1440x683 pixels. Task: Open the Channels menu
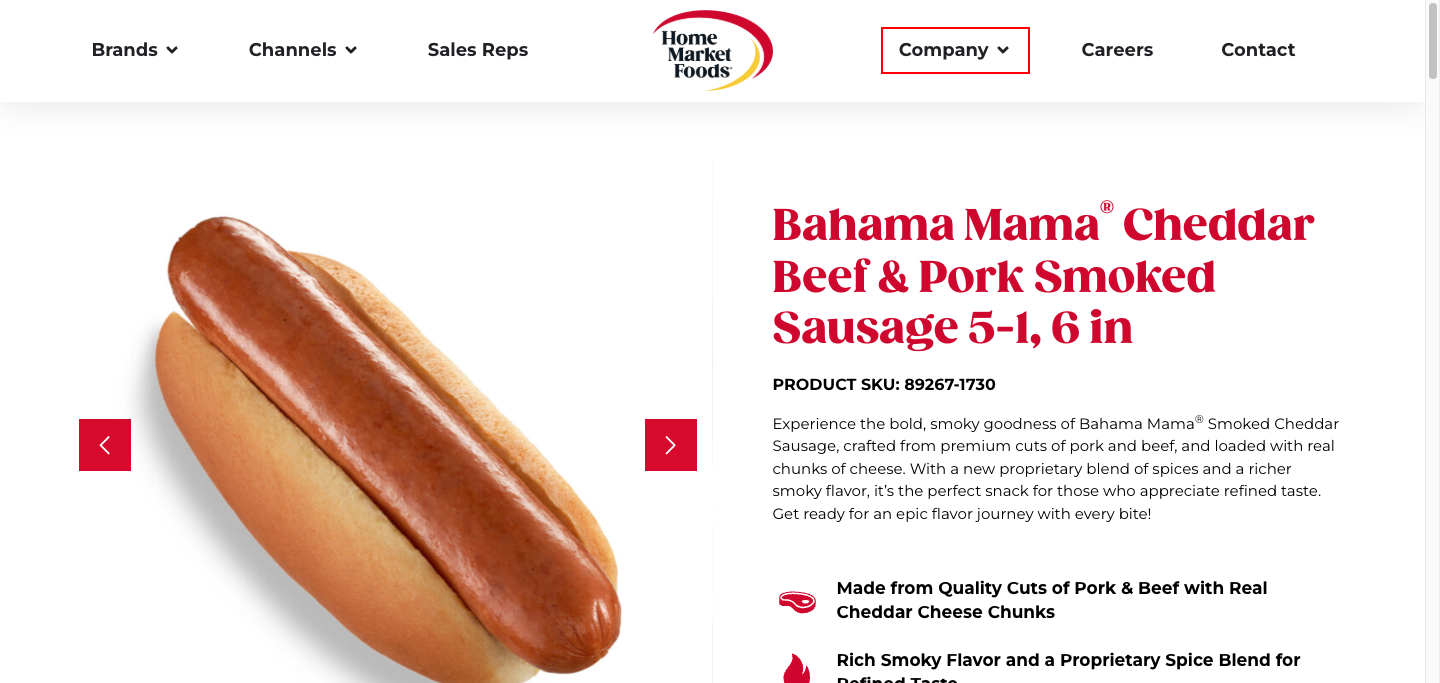click(303, 50)
